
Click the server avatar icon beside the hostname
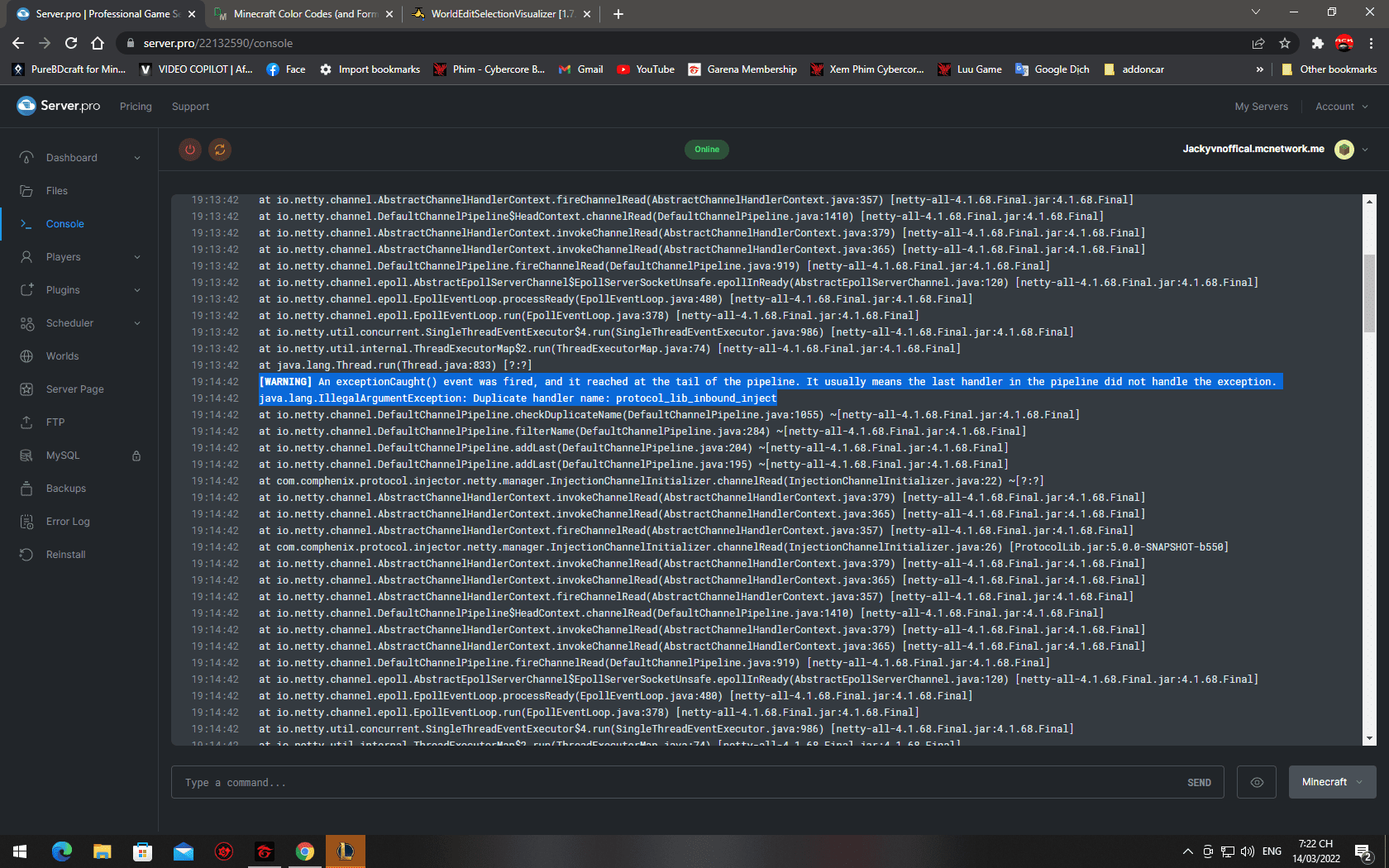(1344, 150)
